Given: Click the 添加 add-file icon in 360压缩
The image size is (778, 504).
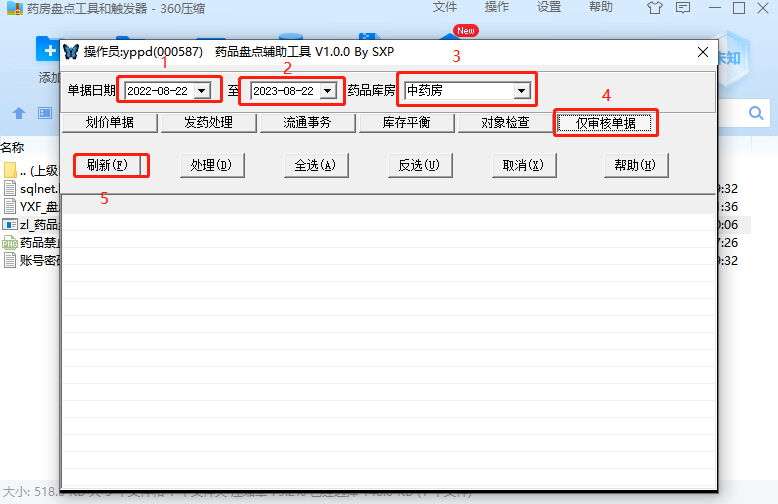Looking at the screenshot, I should [x=48, y=50].
